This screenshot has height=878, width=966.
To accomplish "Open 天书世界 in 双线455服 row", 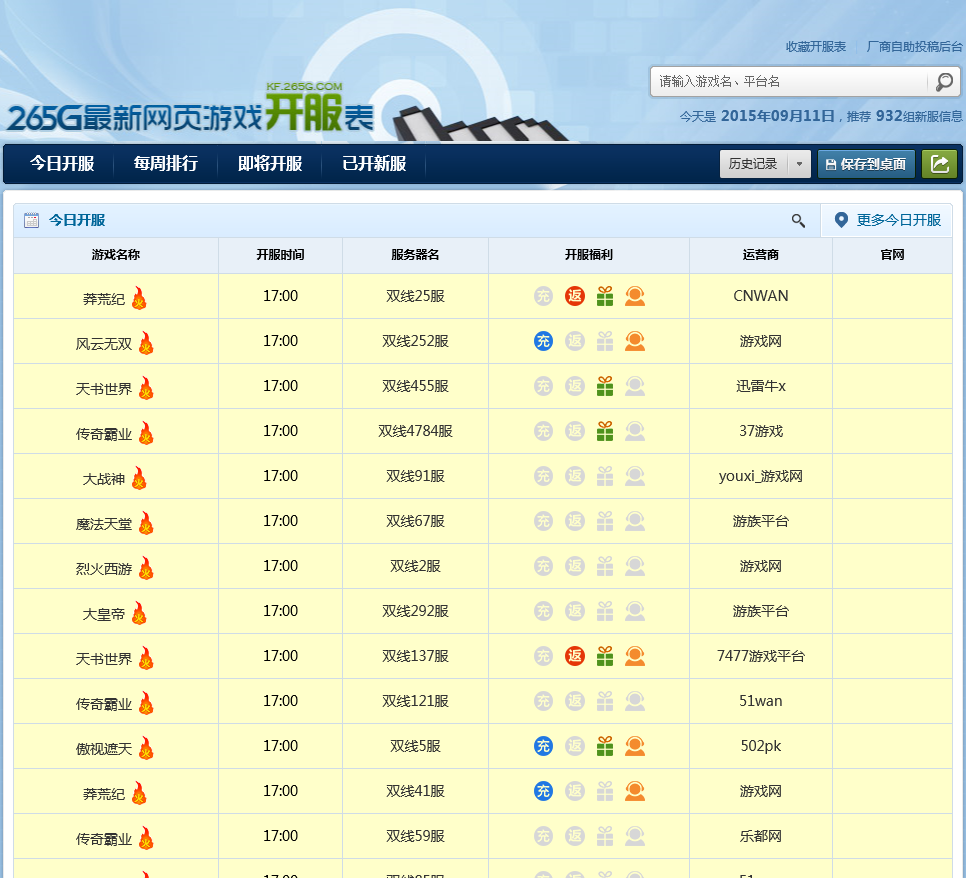I will tap(104, 389).
